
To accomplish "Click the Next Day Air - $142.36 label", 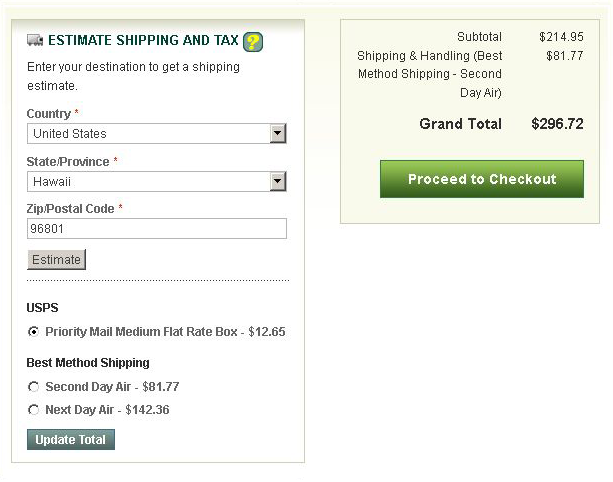I will click(x=107, y=410).
